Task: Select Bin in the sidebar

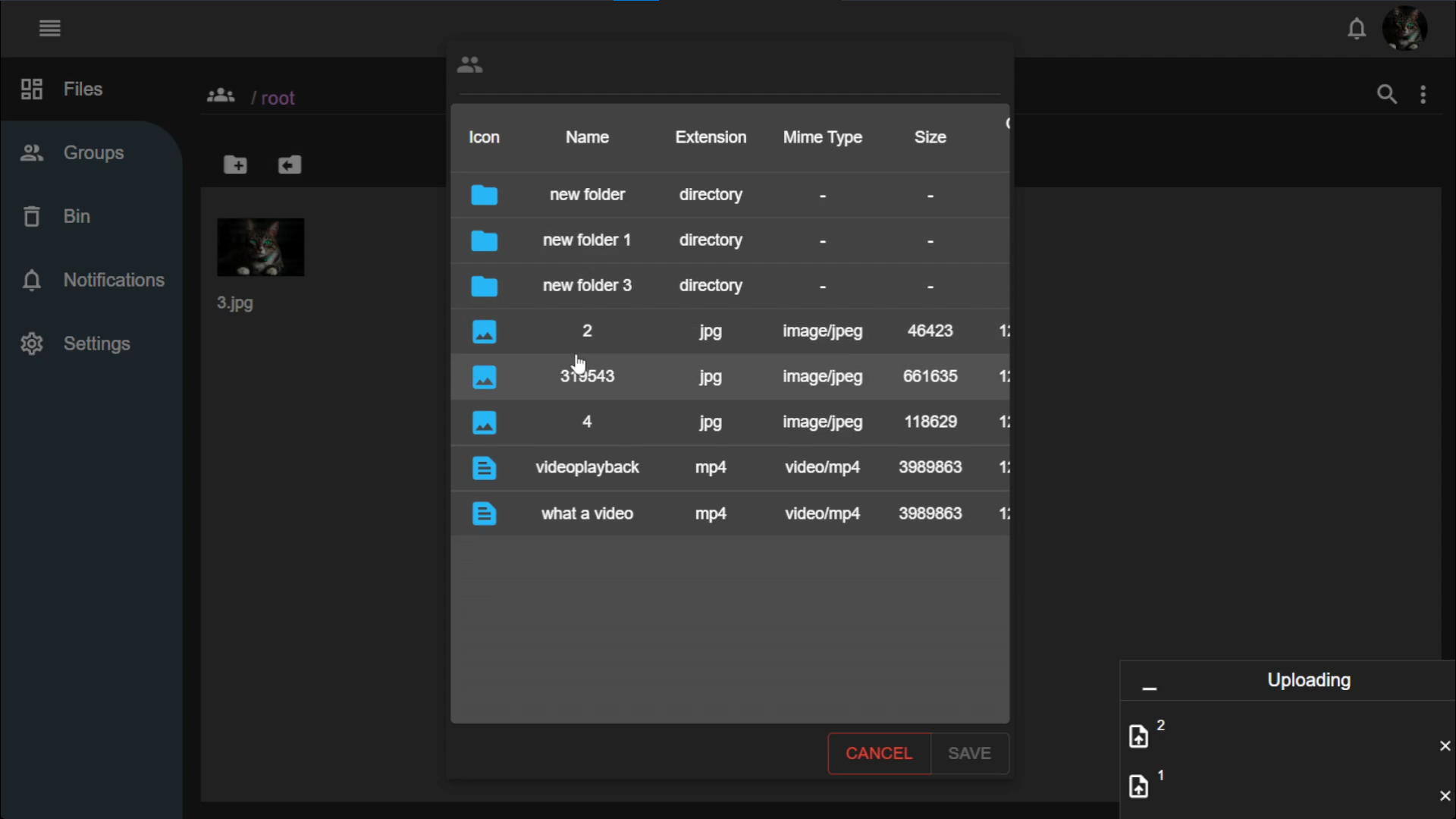Action: (x=76, y=216)
